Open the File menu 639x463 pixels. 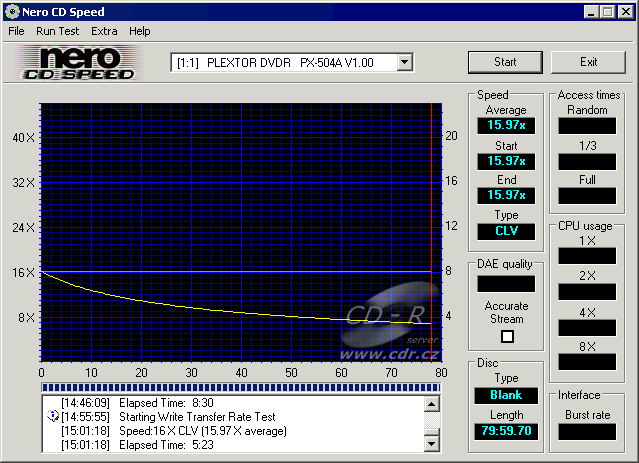coord(16,31)
